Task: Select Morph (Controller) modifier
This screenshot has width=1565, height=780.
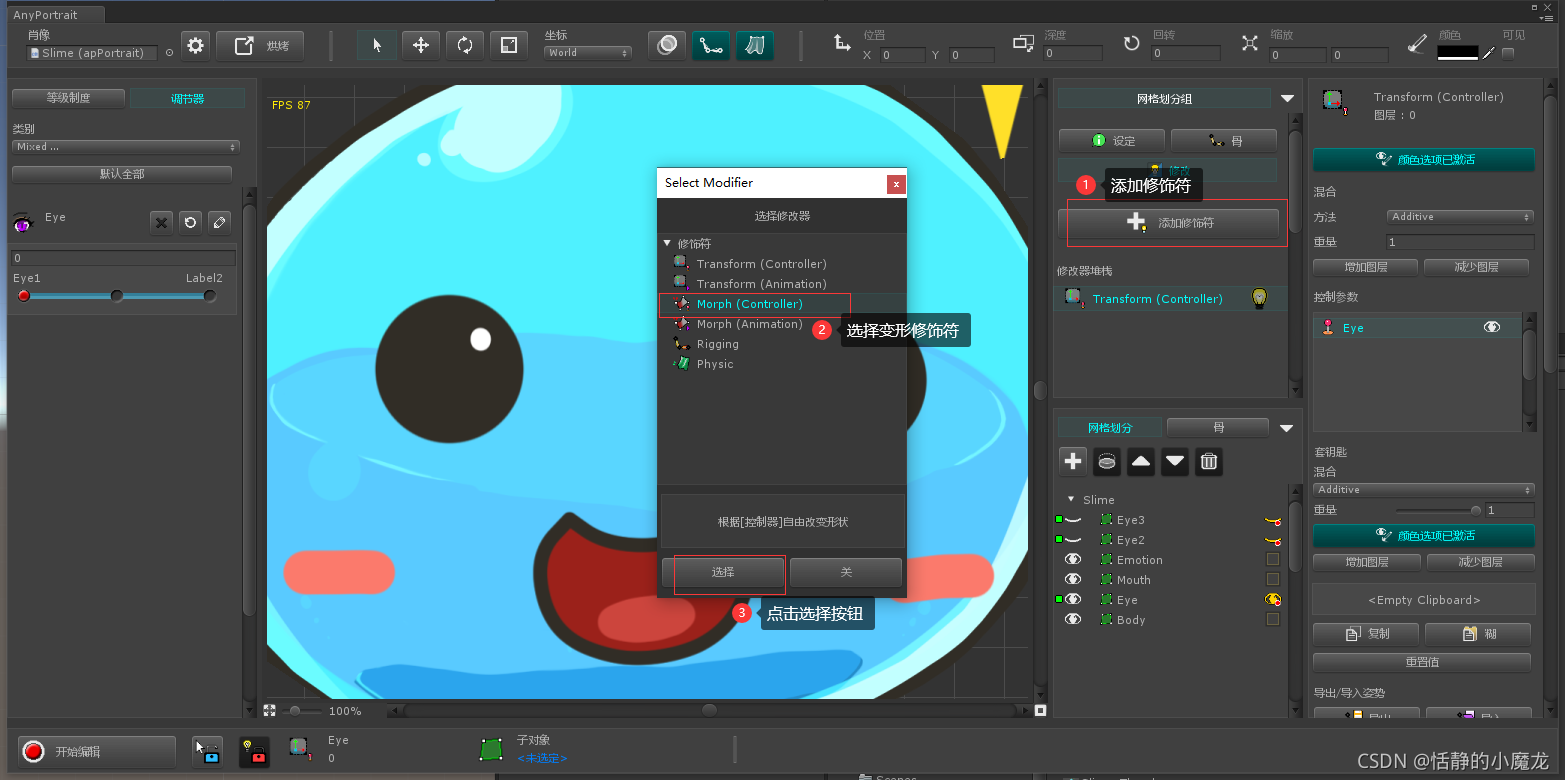Action: [x=749, y=304]
